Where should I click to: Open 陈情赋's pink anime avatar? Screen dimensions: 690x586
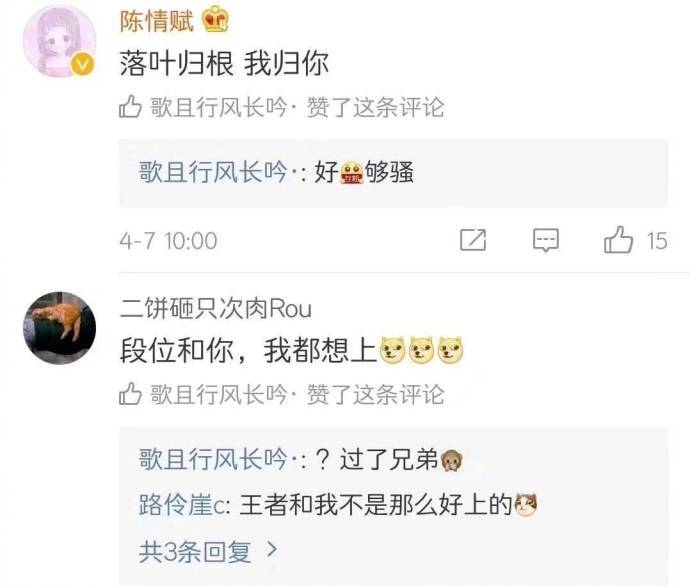point(59,40)
